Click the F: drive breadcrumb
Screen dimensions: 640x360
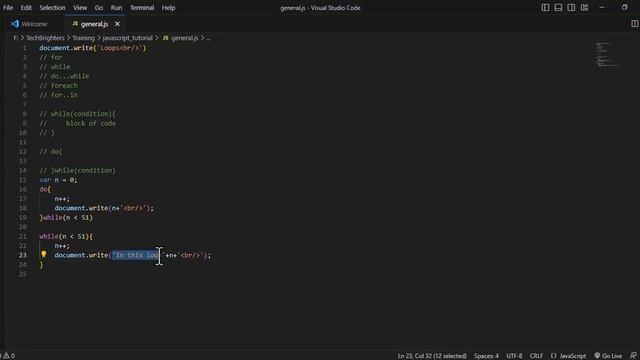click(x=16, y=38)
